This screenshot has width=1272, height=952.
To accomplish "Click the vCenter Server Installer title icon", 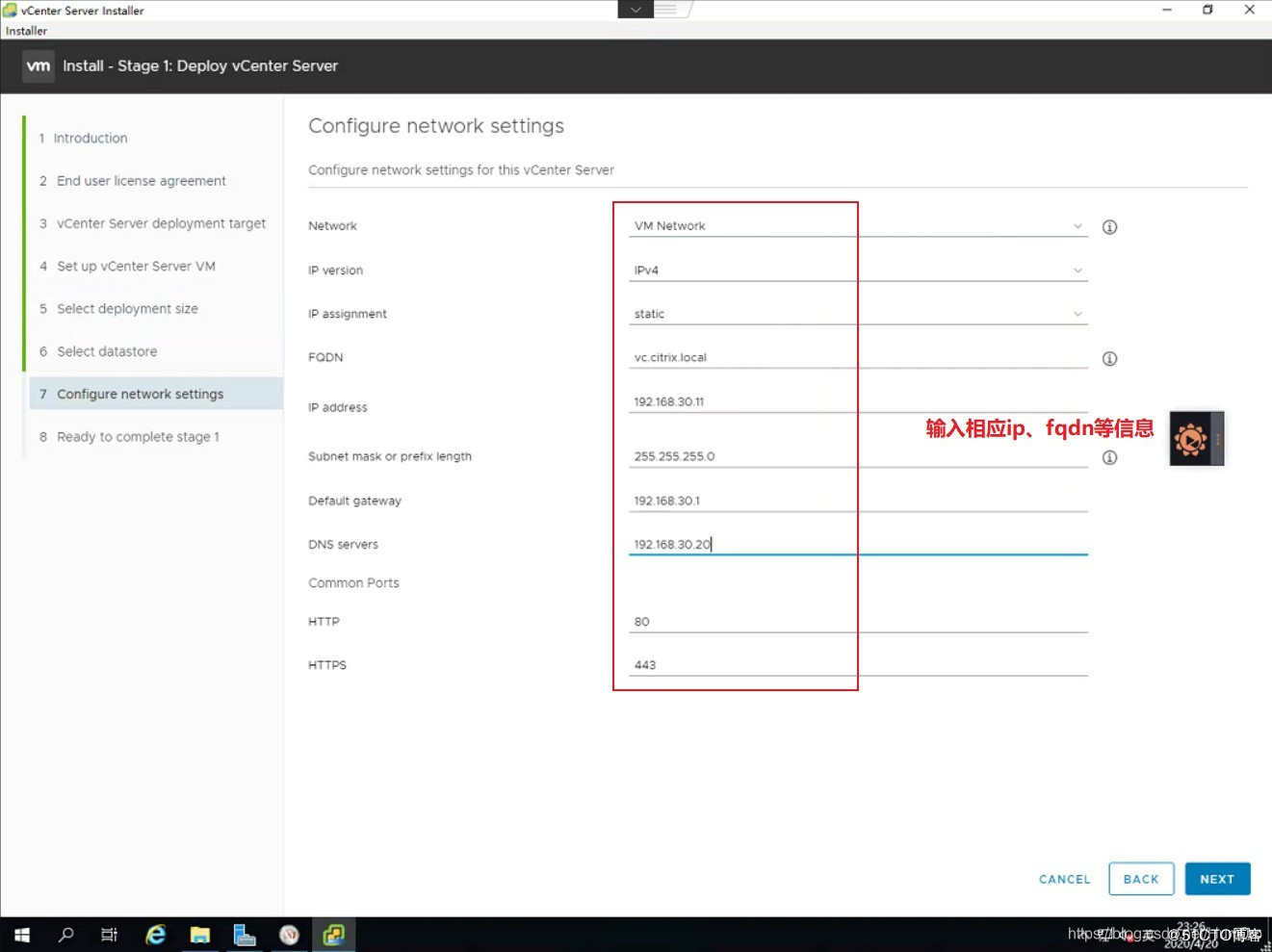I will point(10,10).
